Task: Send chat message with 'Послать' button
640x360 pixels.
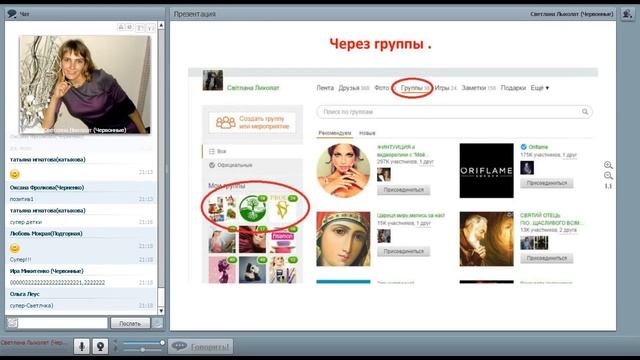Action: click(x=130, y=323)
